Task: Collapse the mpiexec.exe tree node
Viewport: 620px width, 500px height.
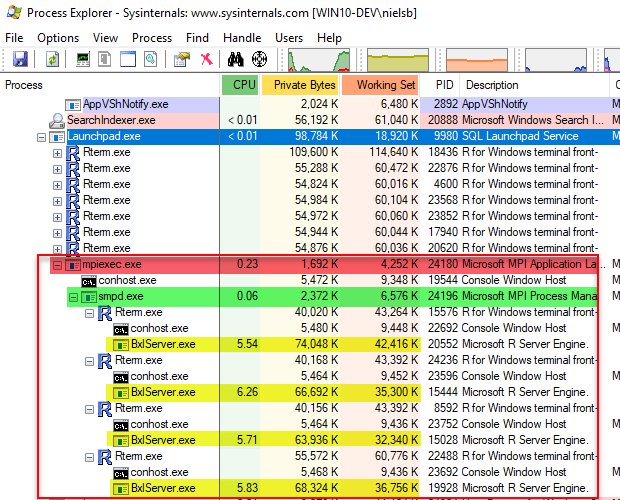Action: (57, 265)
